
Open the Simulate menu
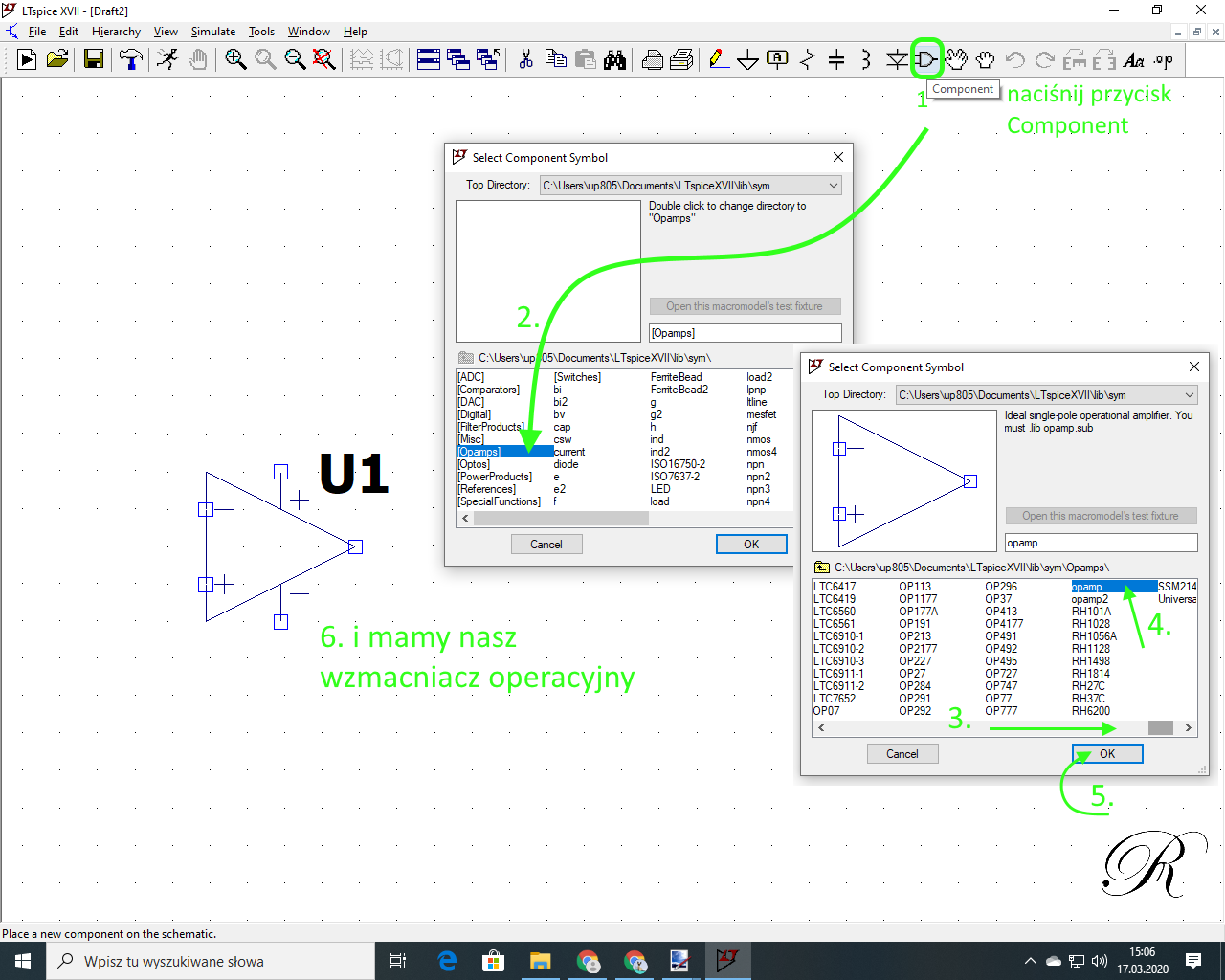(212, 32)
